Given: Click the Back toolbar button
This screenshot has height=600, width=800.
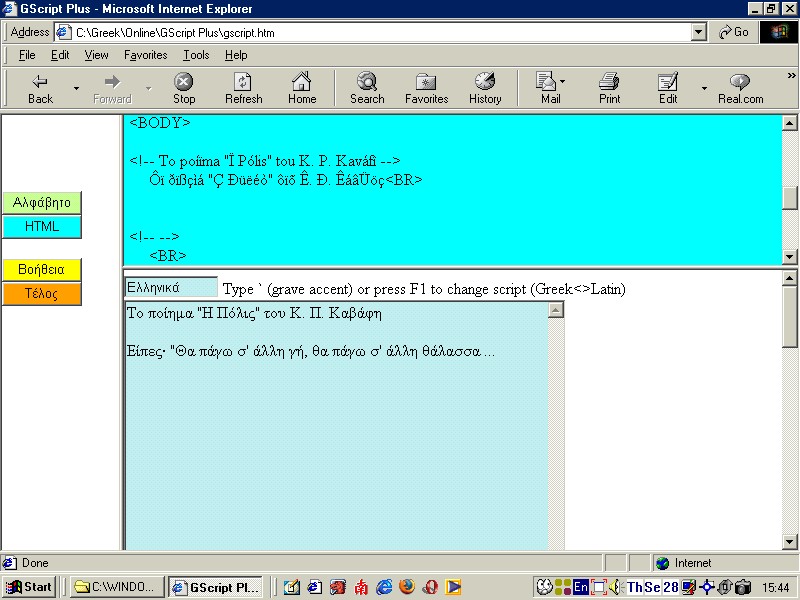Looking at the screenshot, I should point(40,88).
